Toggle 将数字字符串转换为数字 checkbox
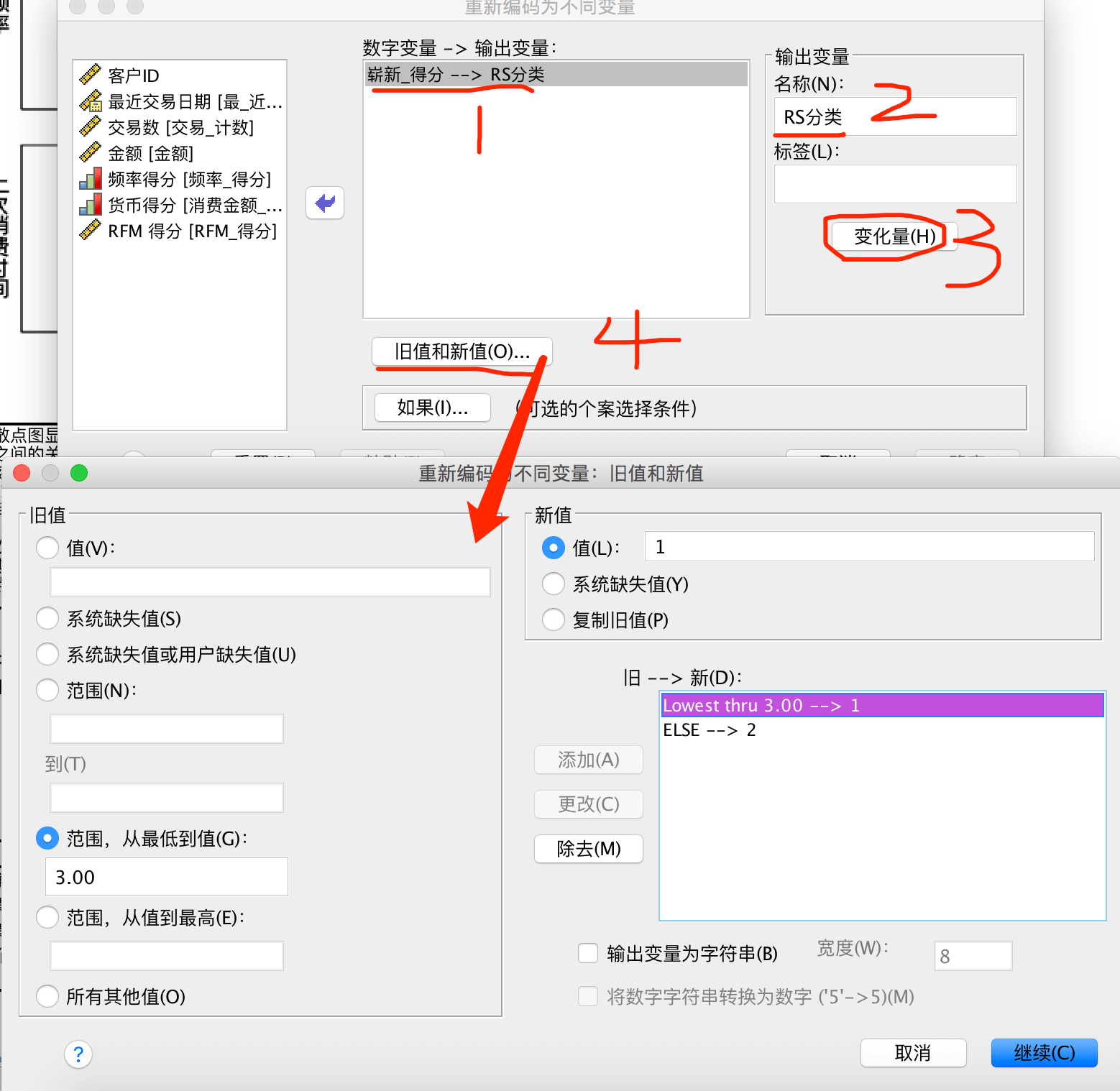The width and height of the screenshot is (1120, 1091). tap(588, 996)
